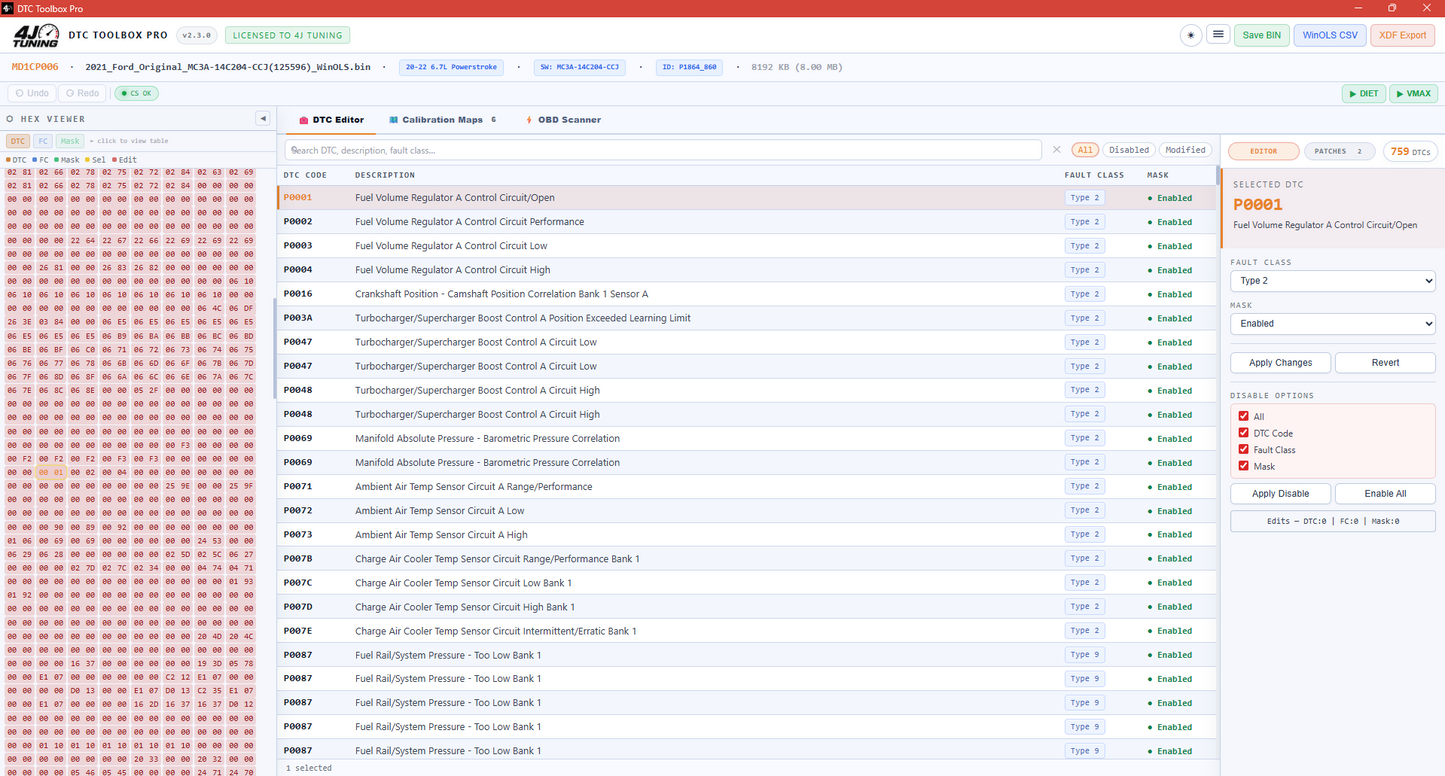Click the Revert button
Image resolution: width=1445 pixels, height=776 pixels.
click(x=1385, y=363)
